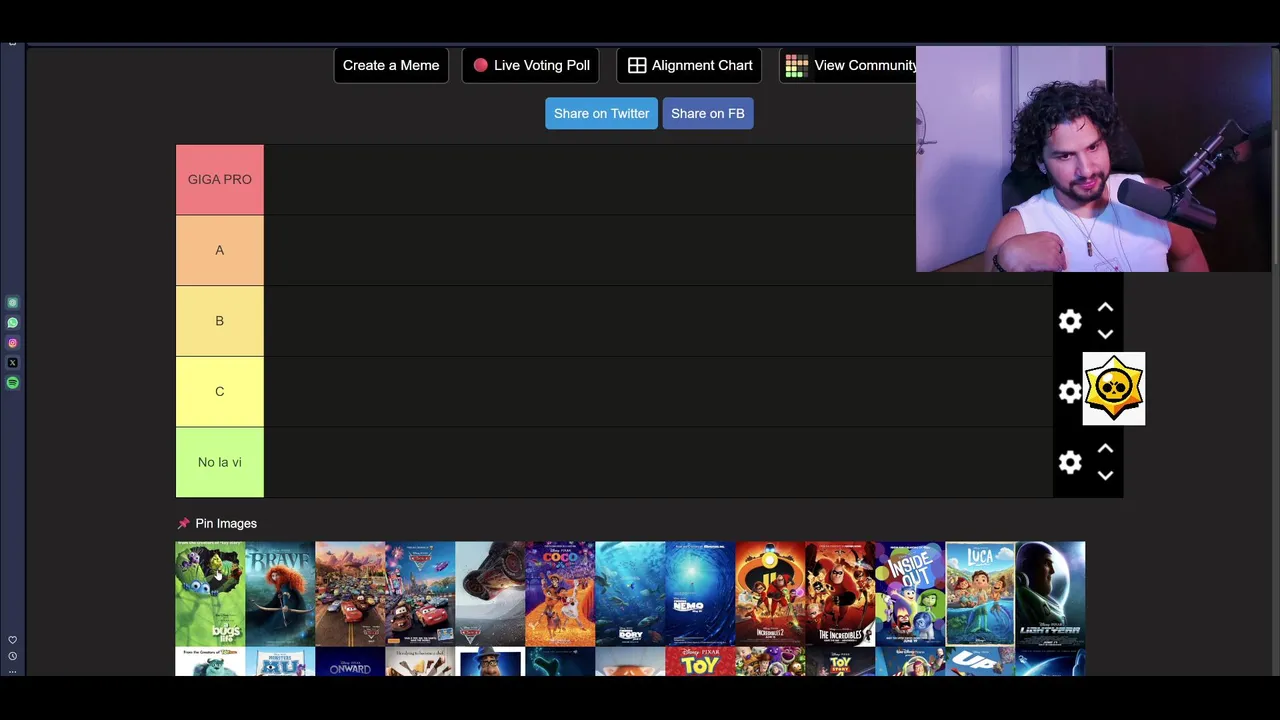Pick the Brave poster
The image size is (1280, 720).
pos(280,594)
